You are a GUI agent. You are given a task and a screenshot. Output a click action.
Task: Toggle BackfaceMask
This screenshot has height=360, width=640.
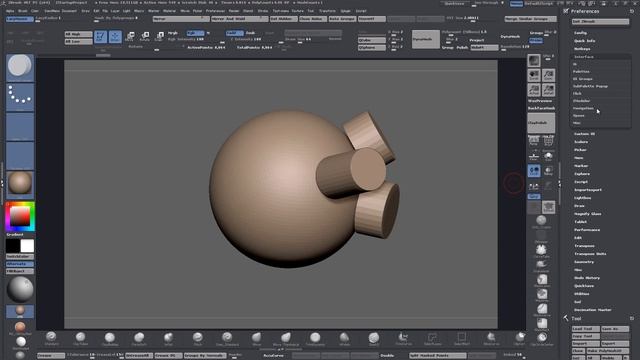pyautogui.click(x=541, y=108)
